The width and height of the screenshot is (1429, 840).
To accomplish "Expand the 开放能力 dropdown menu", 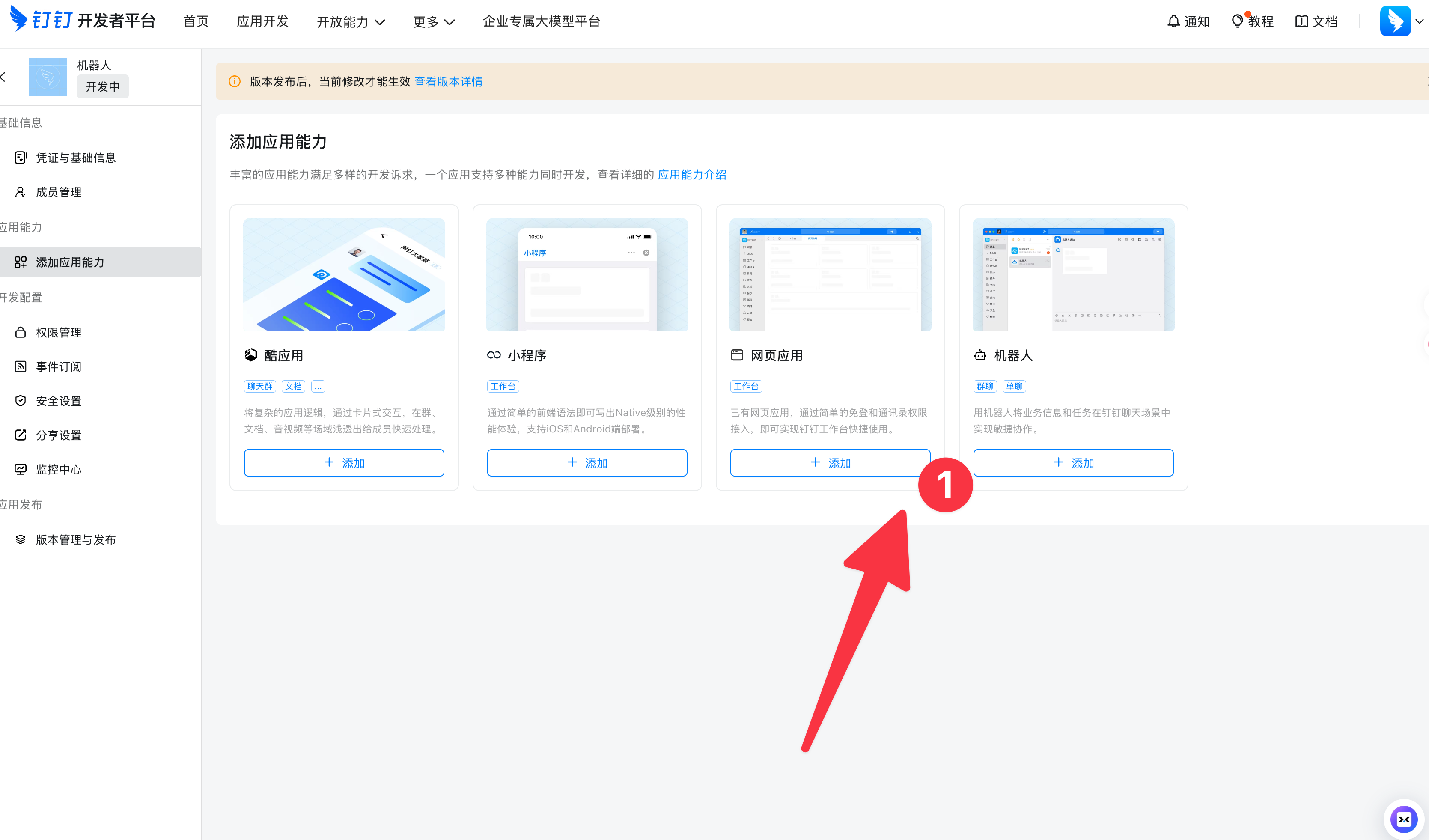I will click(x=351, y=21).
